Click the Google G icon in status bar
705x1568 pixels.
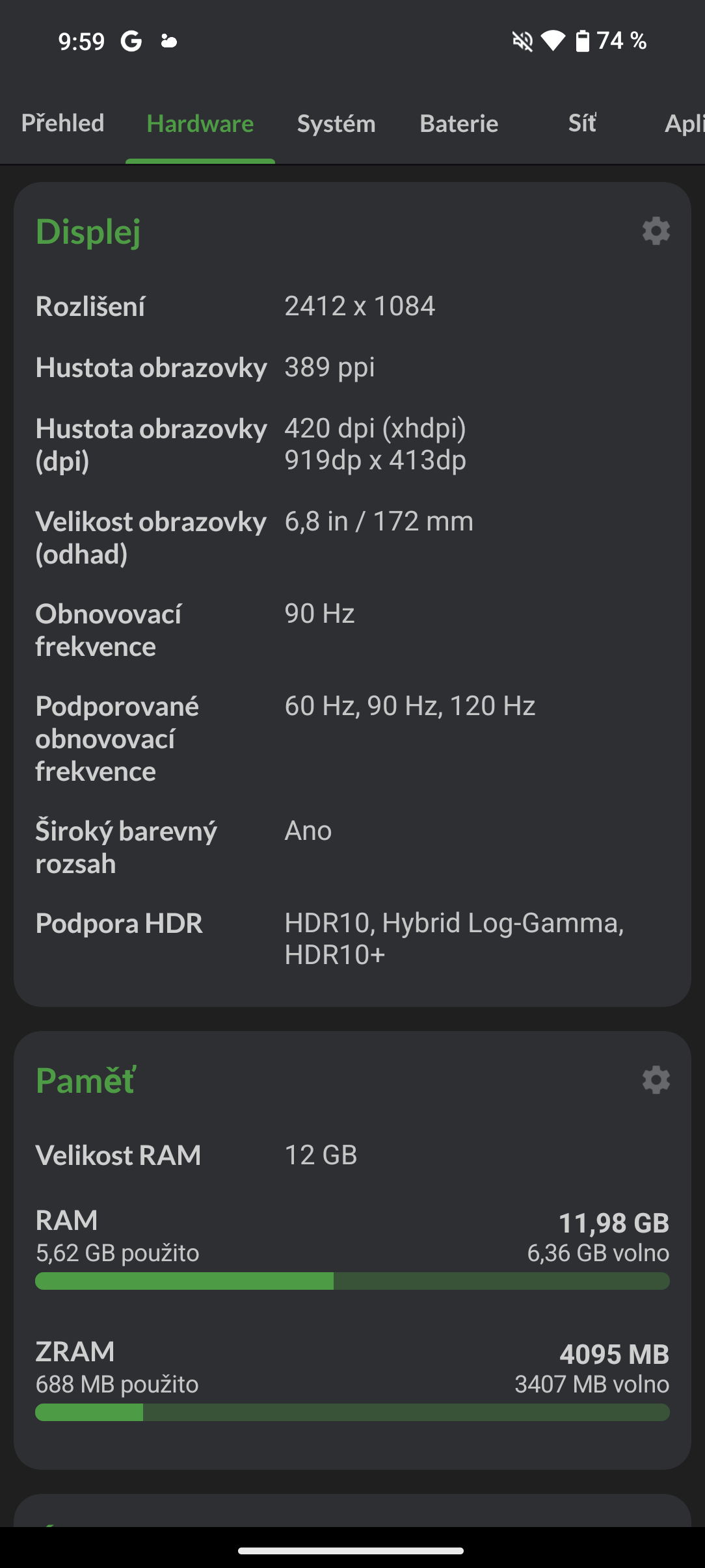point(129,41)
